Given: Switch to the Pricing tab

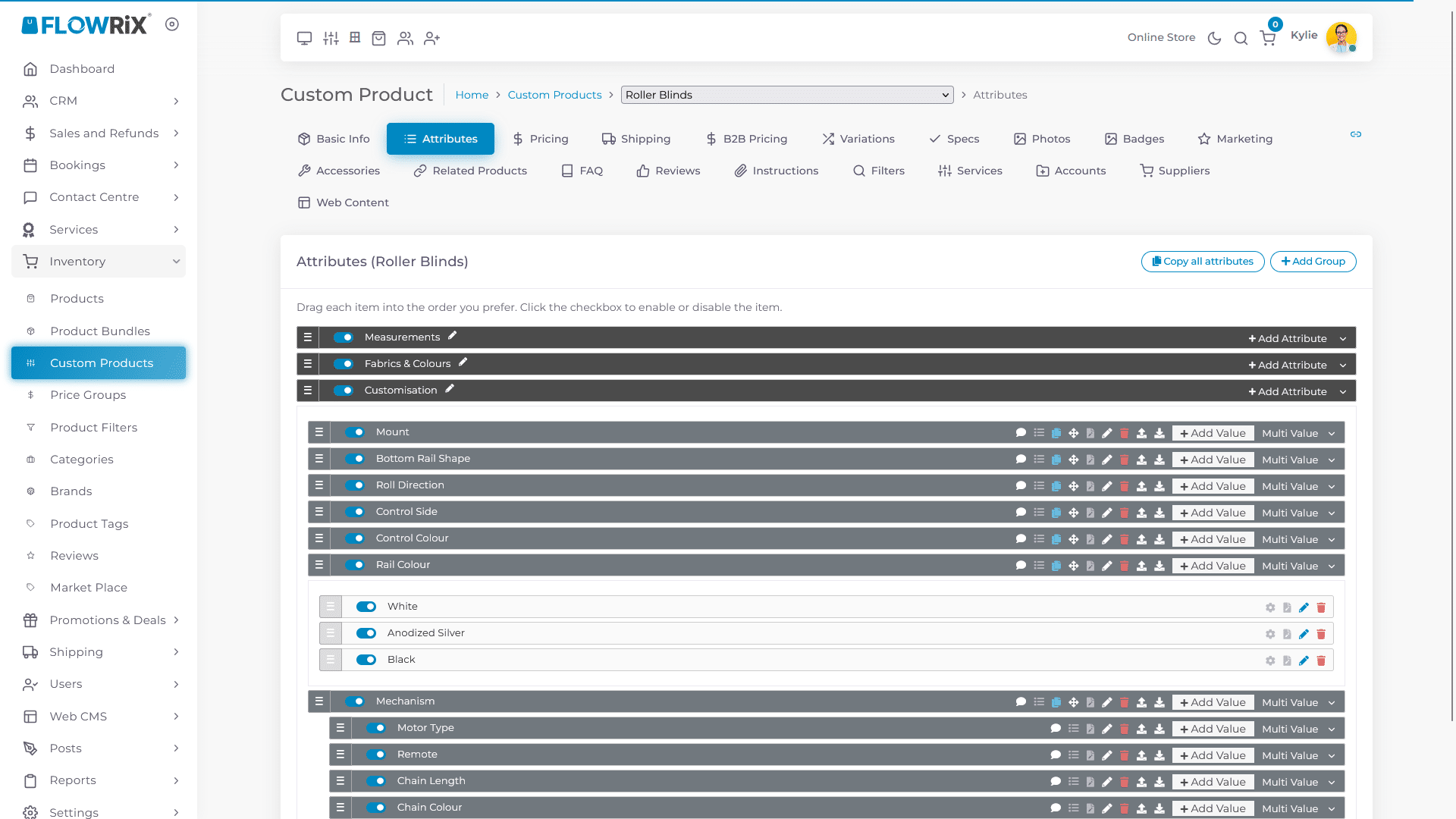Looking at the screenshot, I should (x=540, y=139).
